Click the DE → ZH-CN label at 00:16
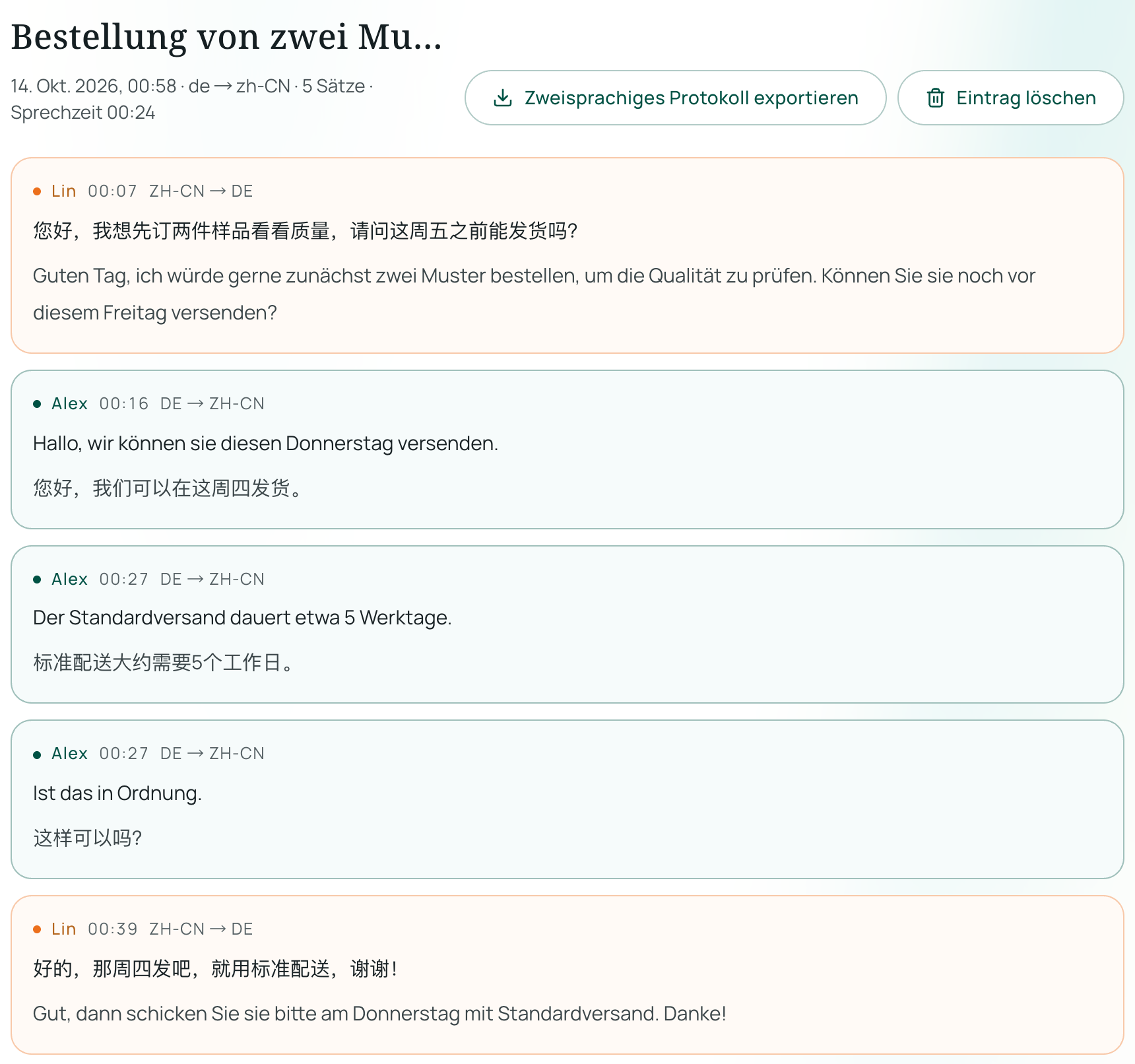 tap(212, 404)
